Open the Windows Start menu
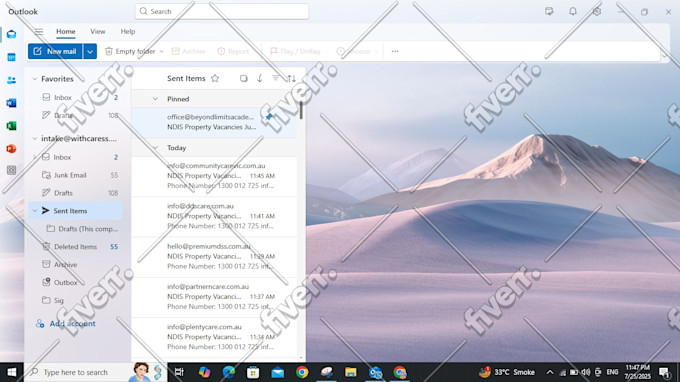Viewport: 680px width, 382px height. [x=12, y=372]
